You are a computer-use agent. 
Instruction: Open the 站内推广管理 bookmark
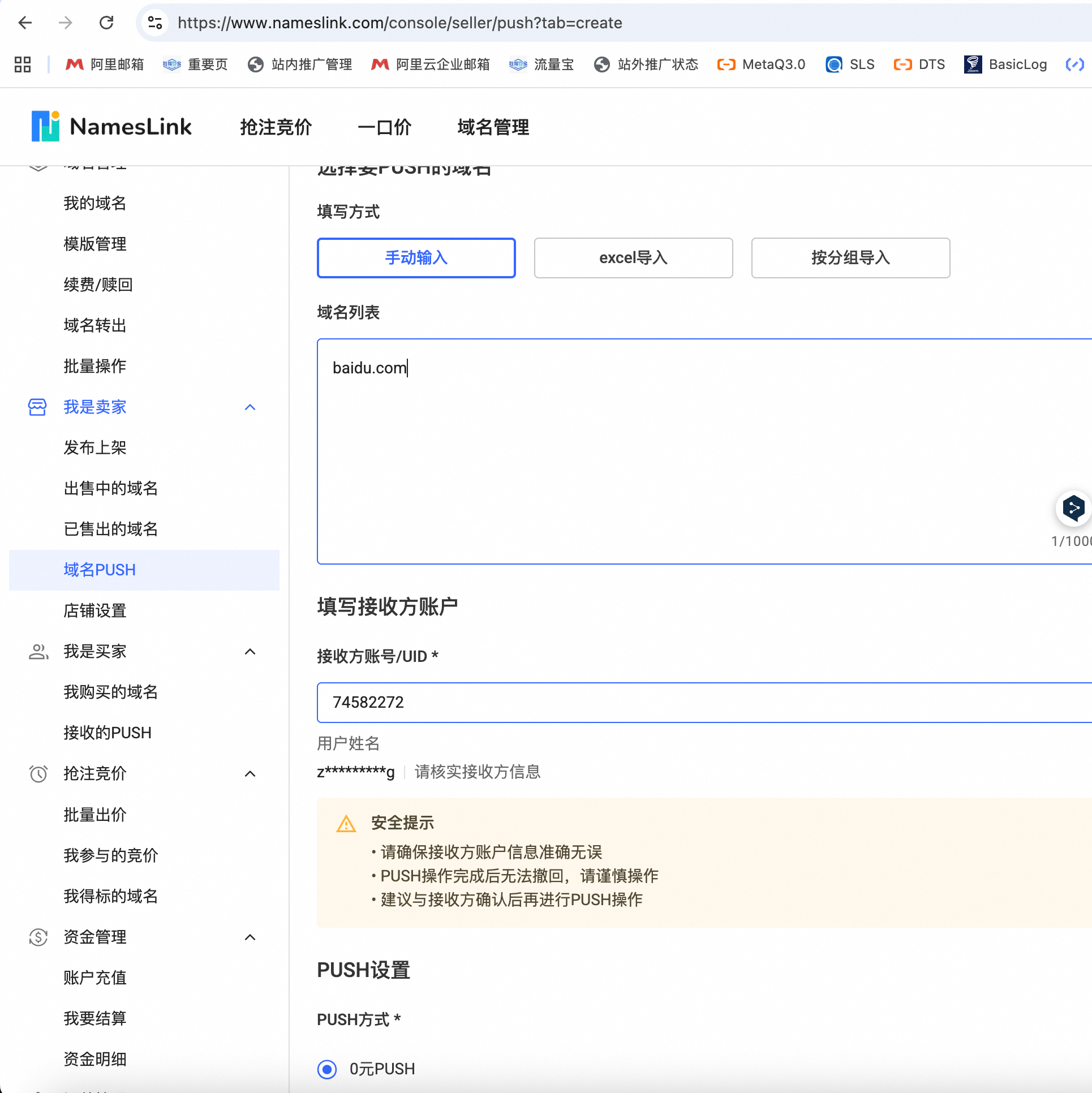point(300,64)
